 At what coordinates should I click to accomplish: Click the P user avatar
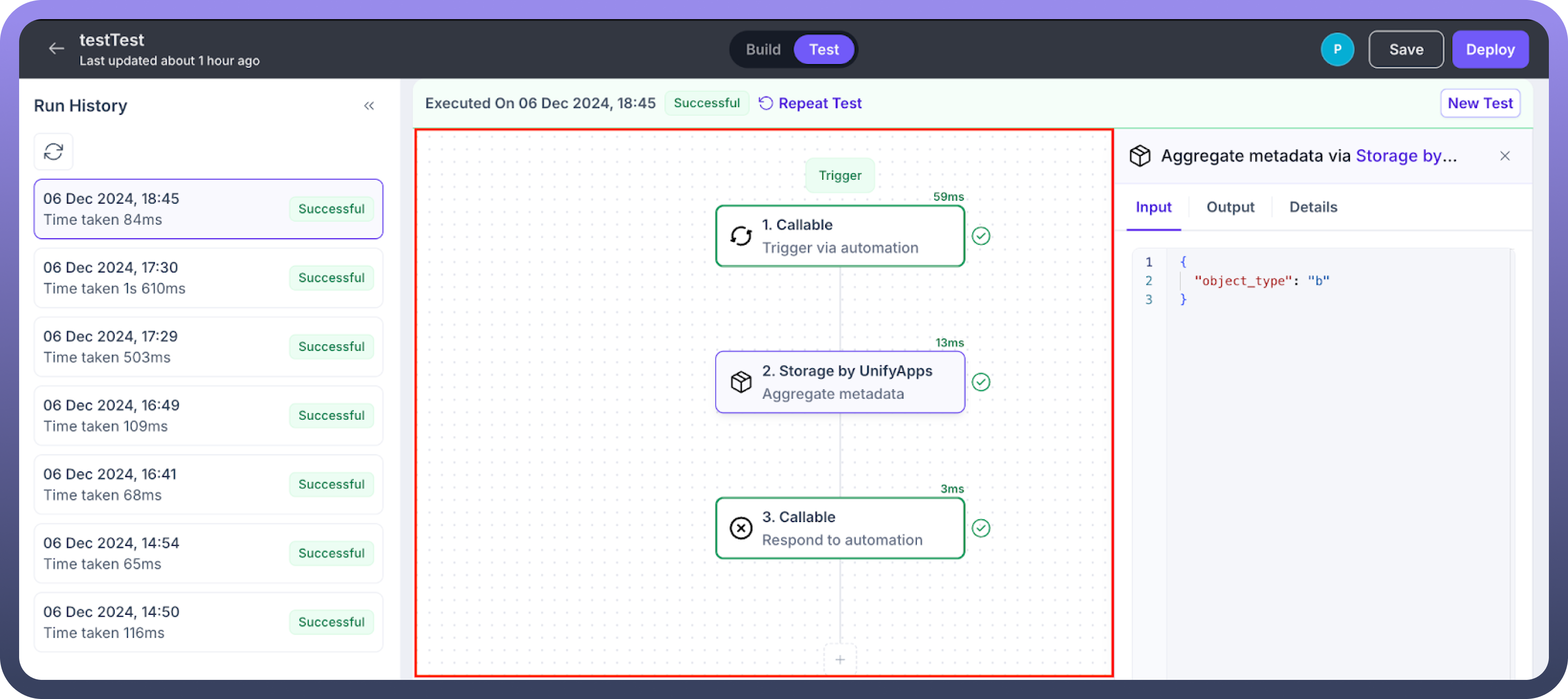[1337, 49]
